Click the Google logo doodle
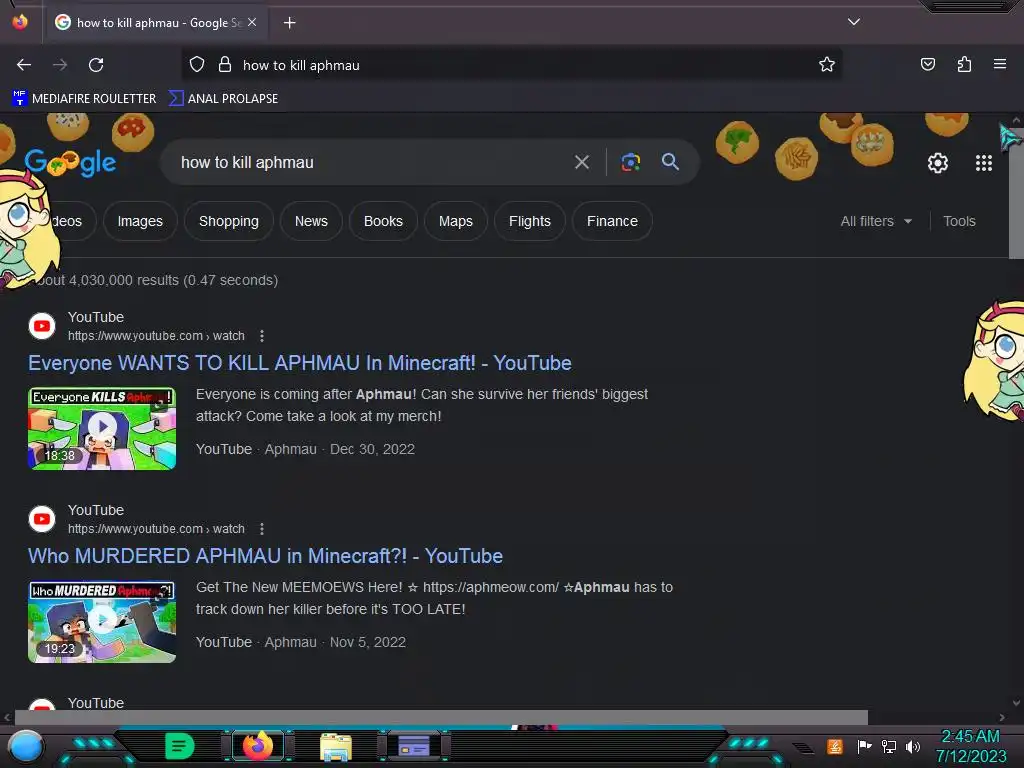The image size is (1024, 768). (x=71, y=162)
